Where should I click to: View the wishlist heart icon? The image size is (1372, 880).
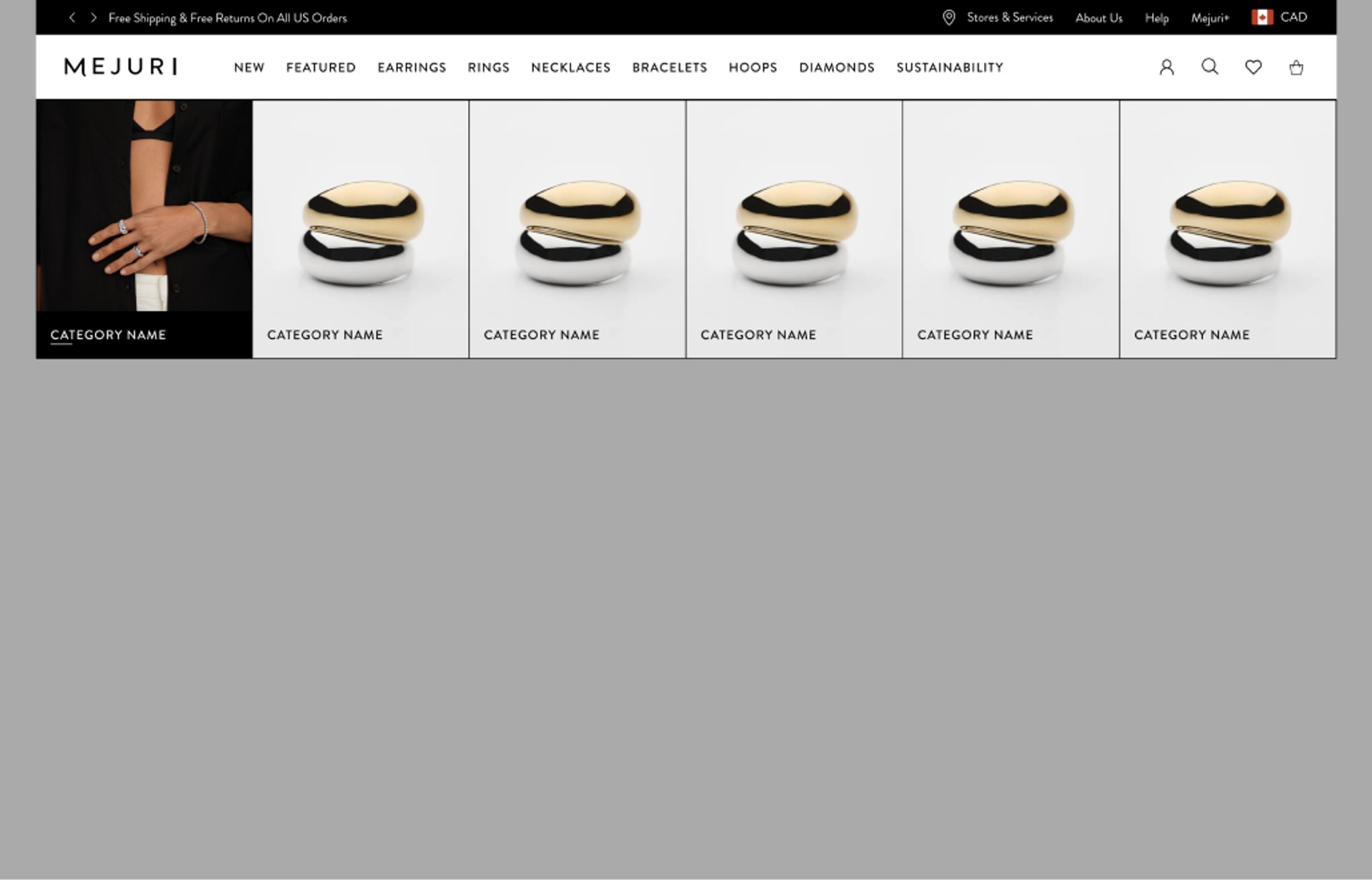(1253, 67)
